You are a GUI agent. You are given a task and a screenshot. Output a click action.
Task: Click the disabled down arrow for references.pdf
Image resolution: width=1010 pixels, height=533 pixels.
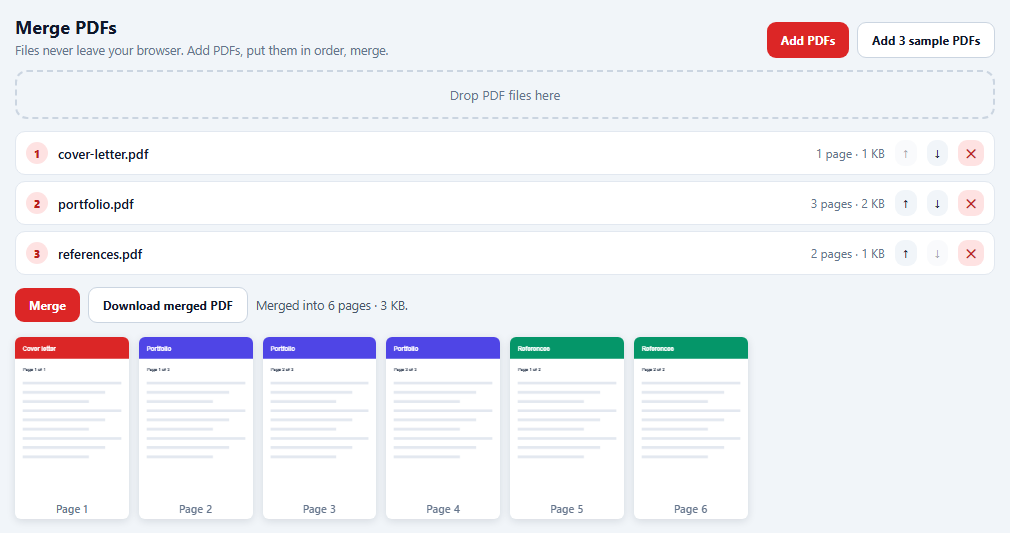937,254
